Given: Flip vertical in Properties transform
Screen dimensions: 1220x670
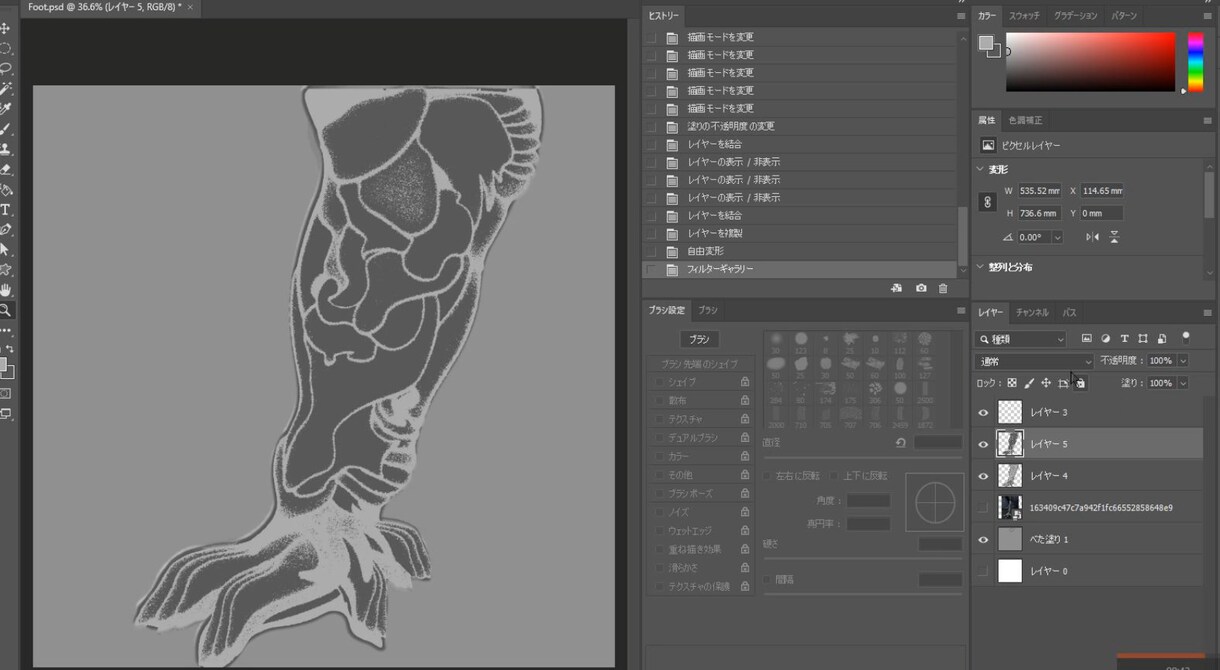Looking at the screenshot, I should pyautogui.click(x=1114, y=237).
